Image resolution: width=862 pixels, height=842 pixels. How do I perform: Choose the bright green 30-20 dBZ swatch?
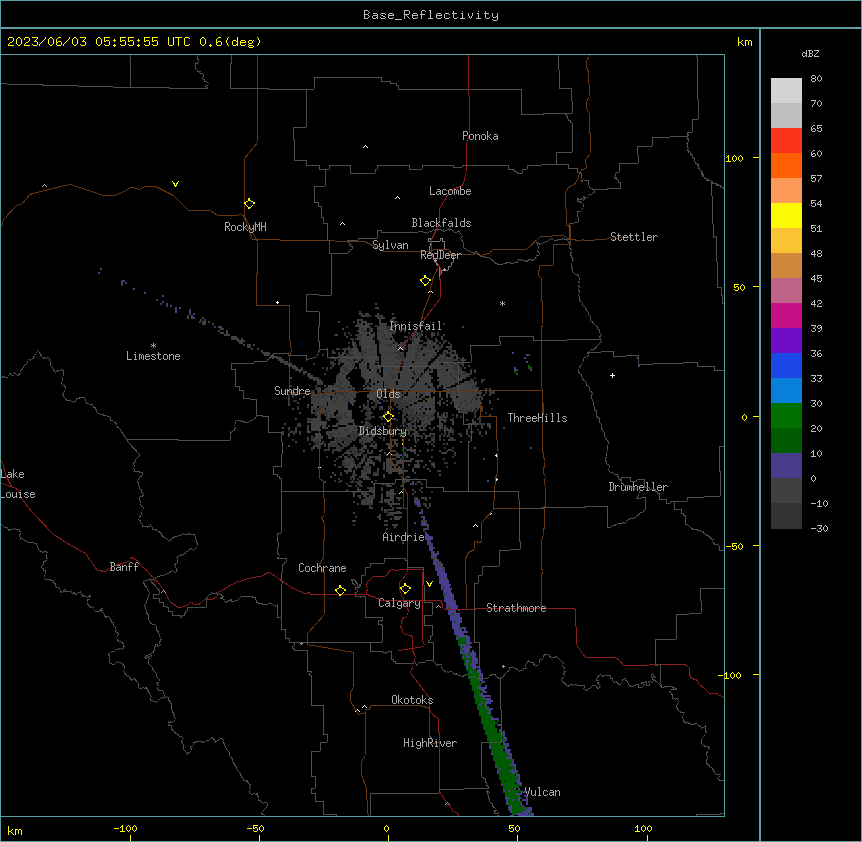tap(786, 416)
